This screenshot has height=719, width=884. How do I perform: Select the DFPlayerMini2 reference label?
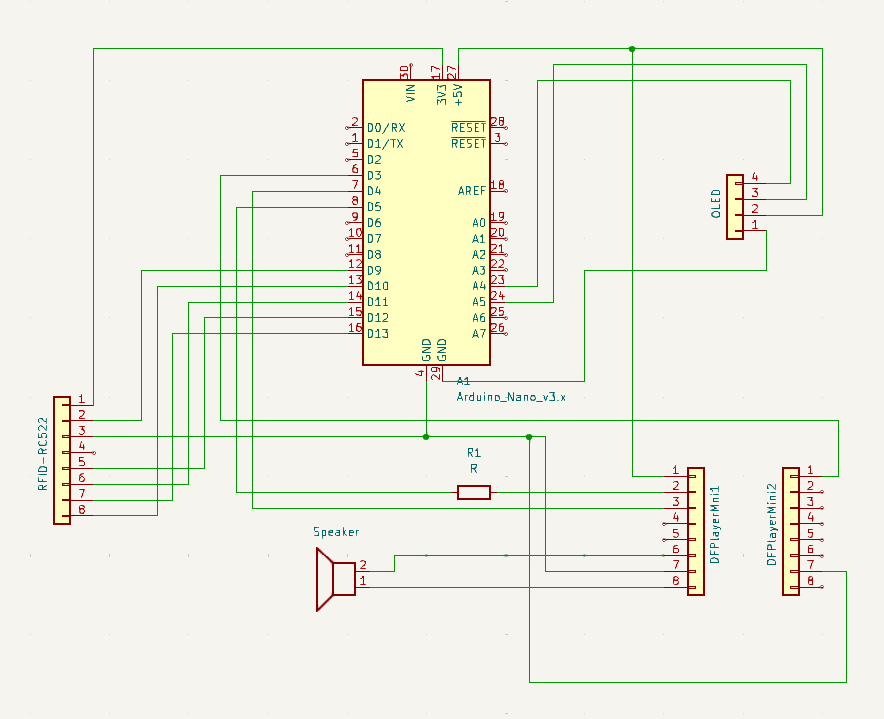pyautogui.click(x=772, y=524)
